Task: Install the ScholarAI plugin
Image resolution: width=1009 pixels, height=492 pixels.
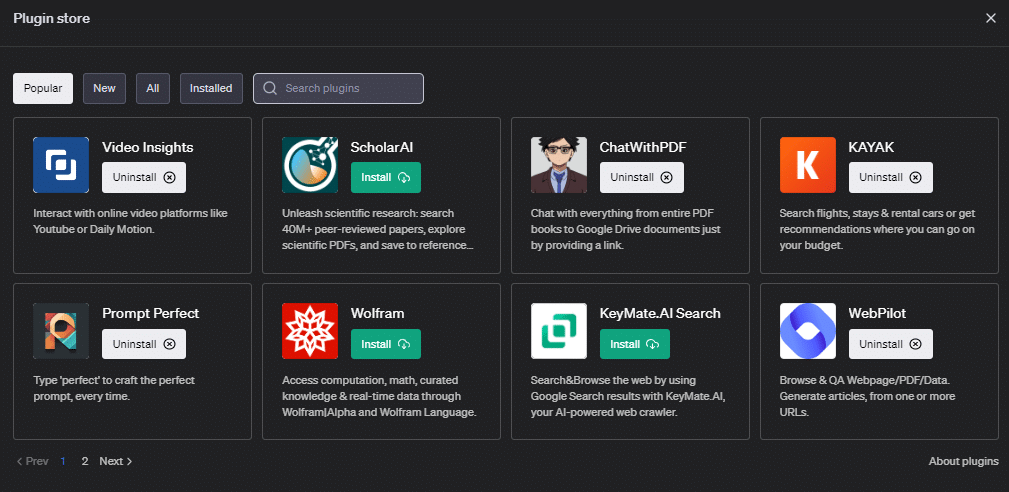Action: pyautogui.click(x=385, y=178)
